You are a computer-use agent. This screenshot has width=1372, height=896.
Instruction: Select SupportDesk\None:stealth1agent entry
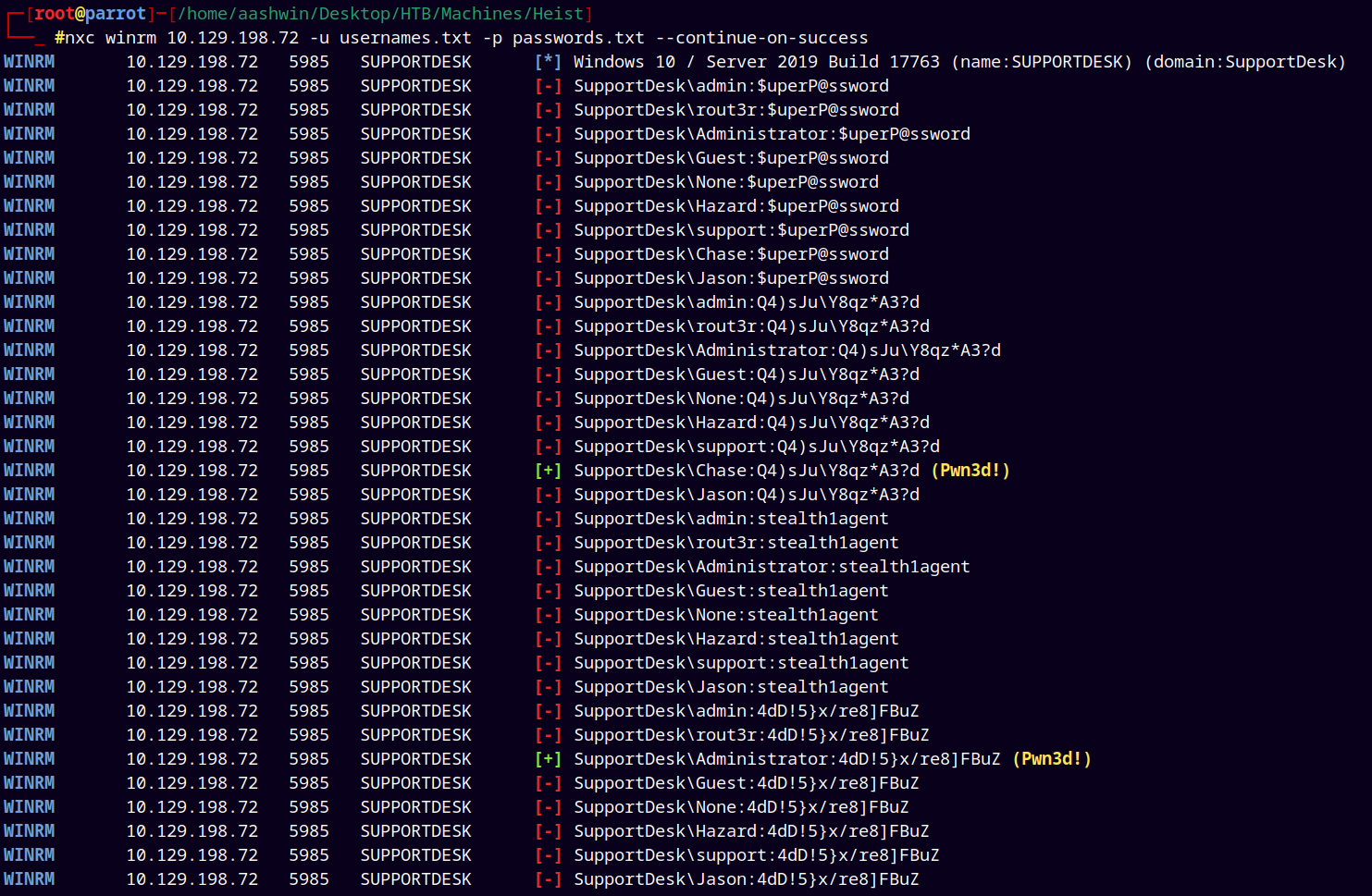click(x=726, y=615)
